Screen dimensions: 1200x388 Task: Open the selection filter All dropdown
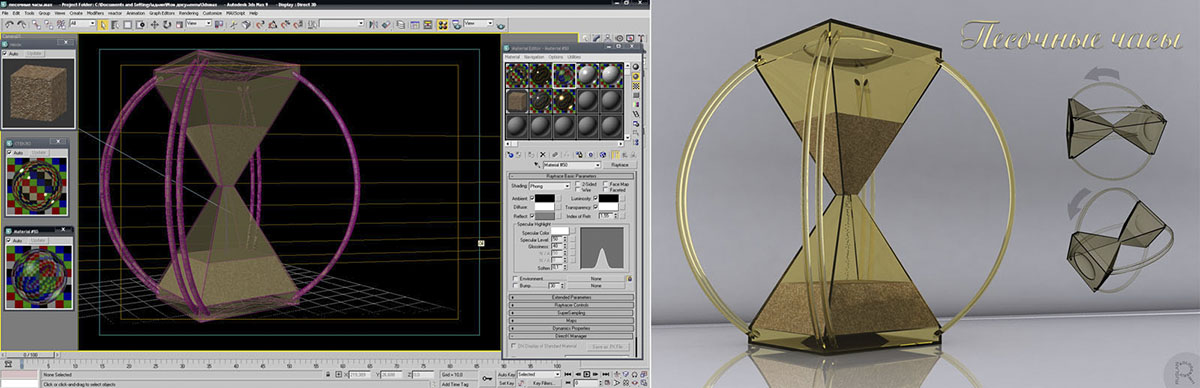pos(82,24)
